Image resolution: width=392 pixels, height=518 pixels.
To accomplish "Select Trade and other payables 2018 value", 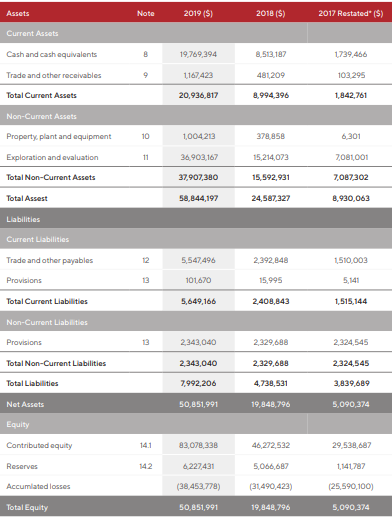I will 271,260.
